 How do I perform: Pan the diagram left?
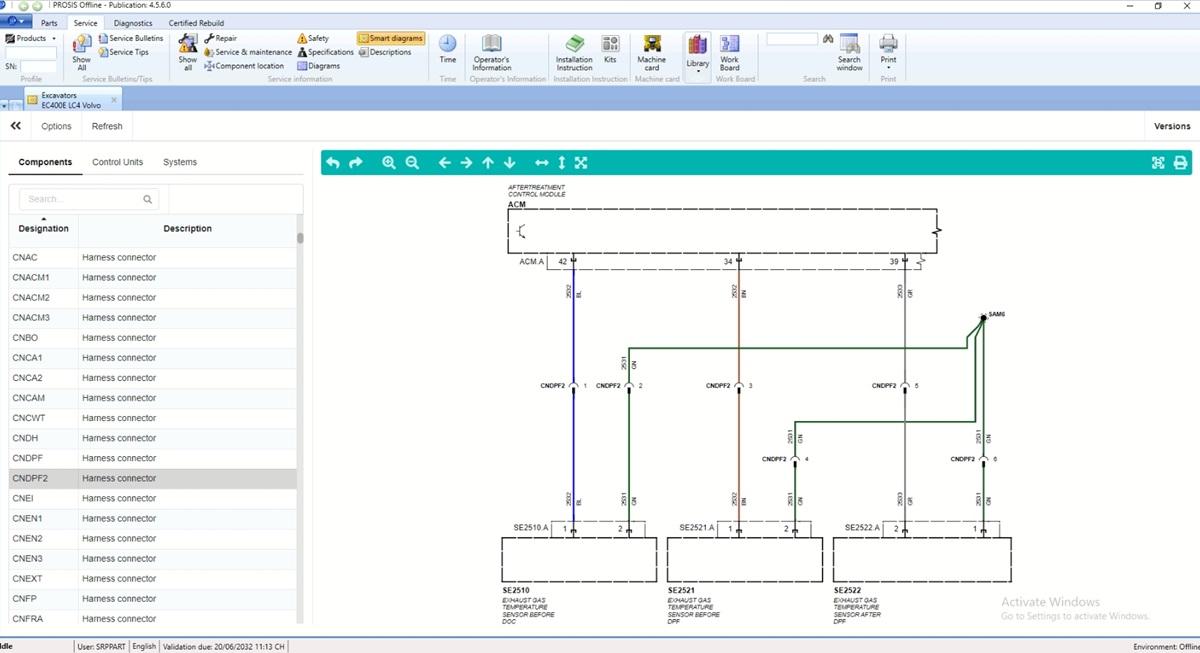pos(445,162)
